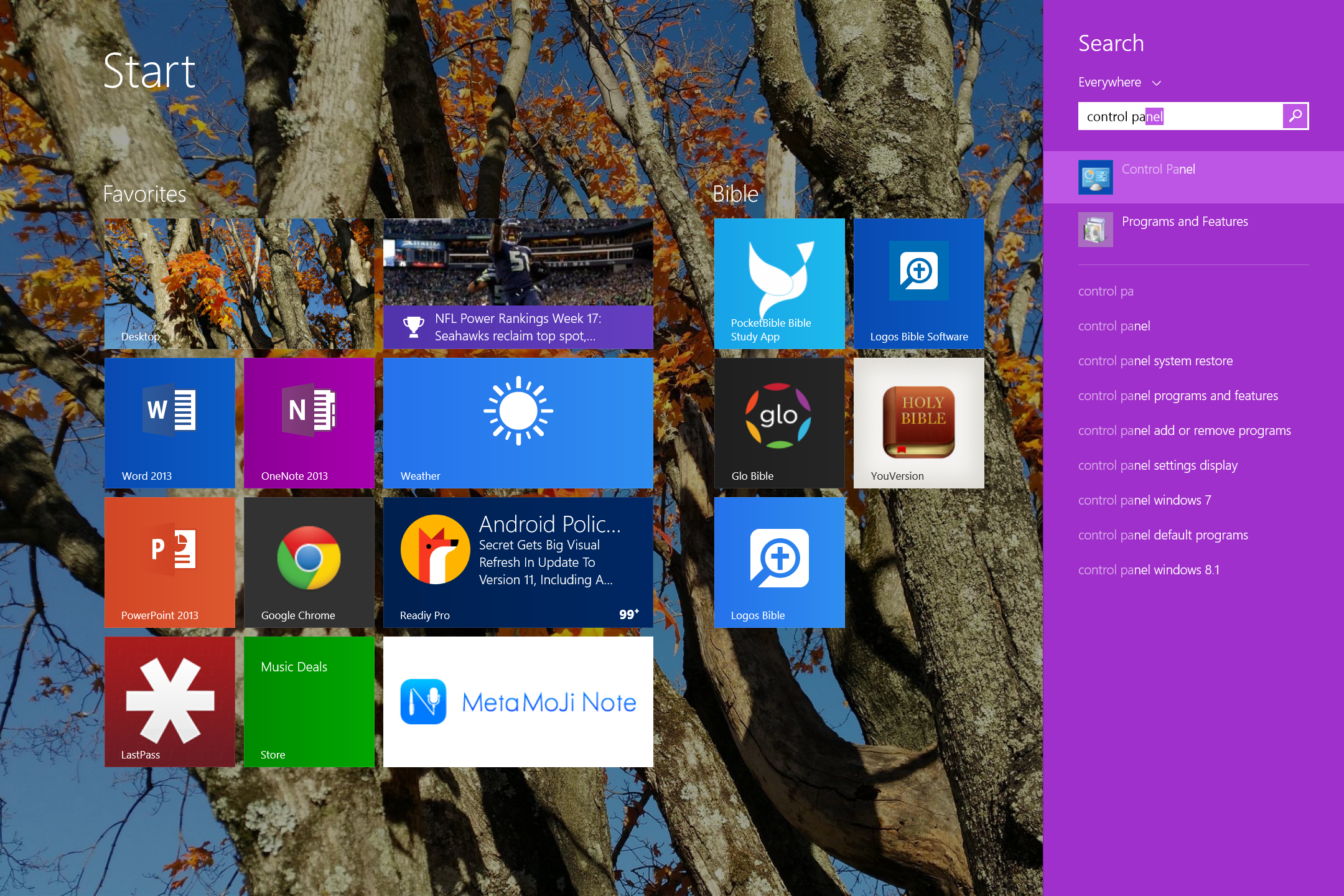Select suggestion control panel add or remove programs
The width and height of the screenshot is (1344, 896).
click(1185, 431)
